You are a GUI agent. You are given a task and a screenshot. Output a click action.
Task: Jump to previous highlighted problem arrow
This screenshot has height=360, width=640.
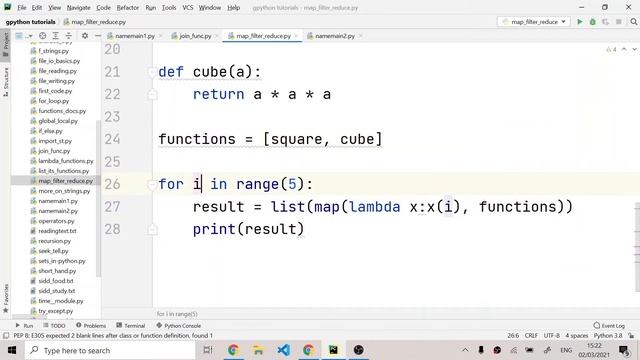[x=624, y=49]
